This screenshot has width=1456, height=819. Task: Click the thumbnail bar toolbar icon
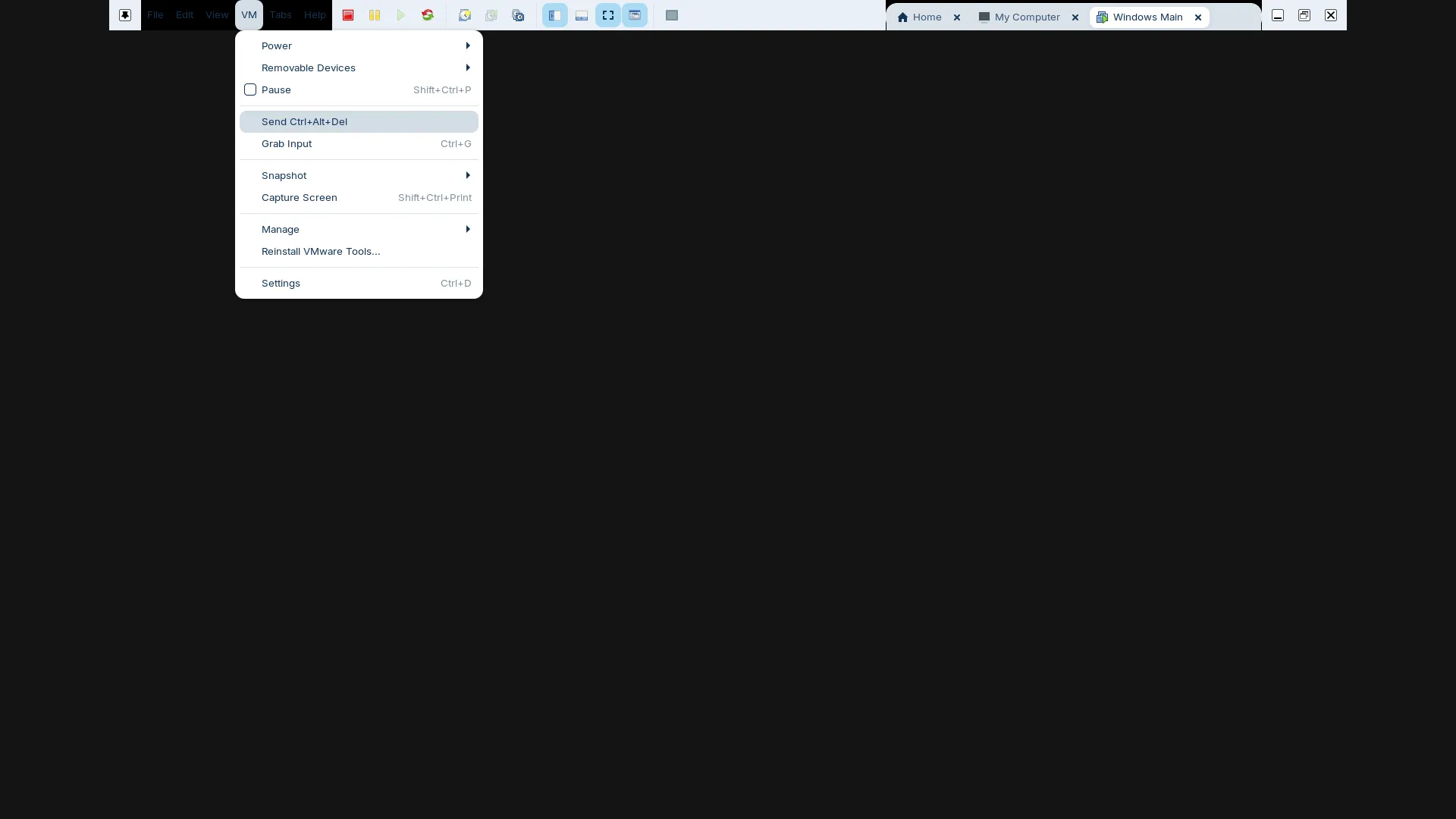coord(582,15)
